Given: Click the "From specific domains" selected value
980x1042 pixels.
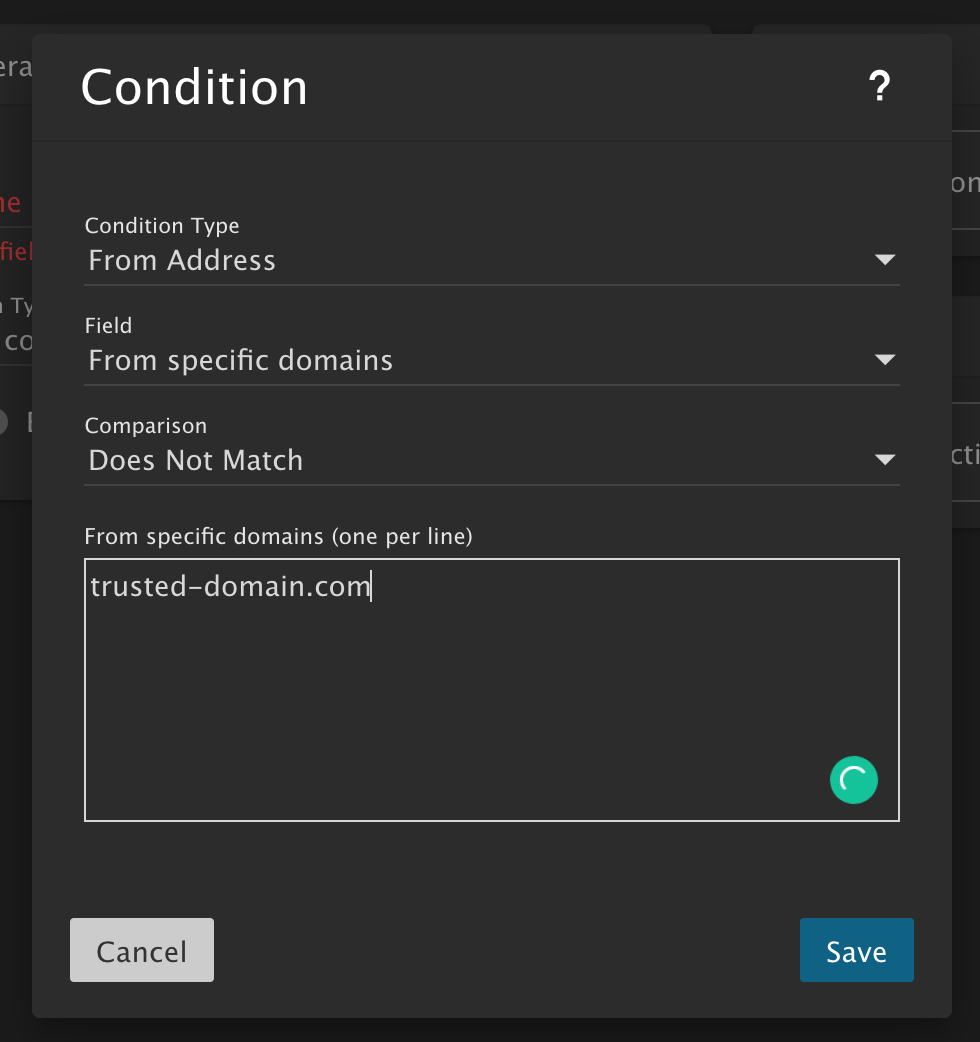Looking at the screenshot, I should coord(240,361).
